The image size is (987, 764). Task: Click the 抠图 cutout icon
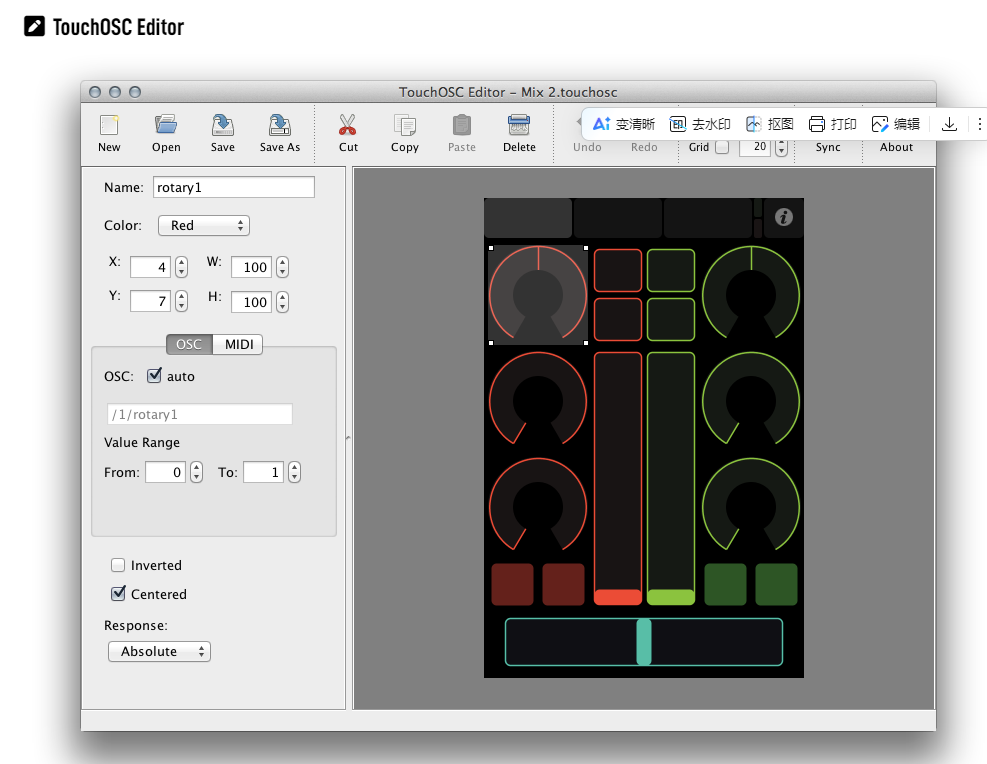[x=753, y=124]
